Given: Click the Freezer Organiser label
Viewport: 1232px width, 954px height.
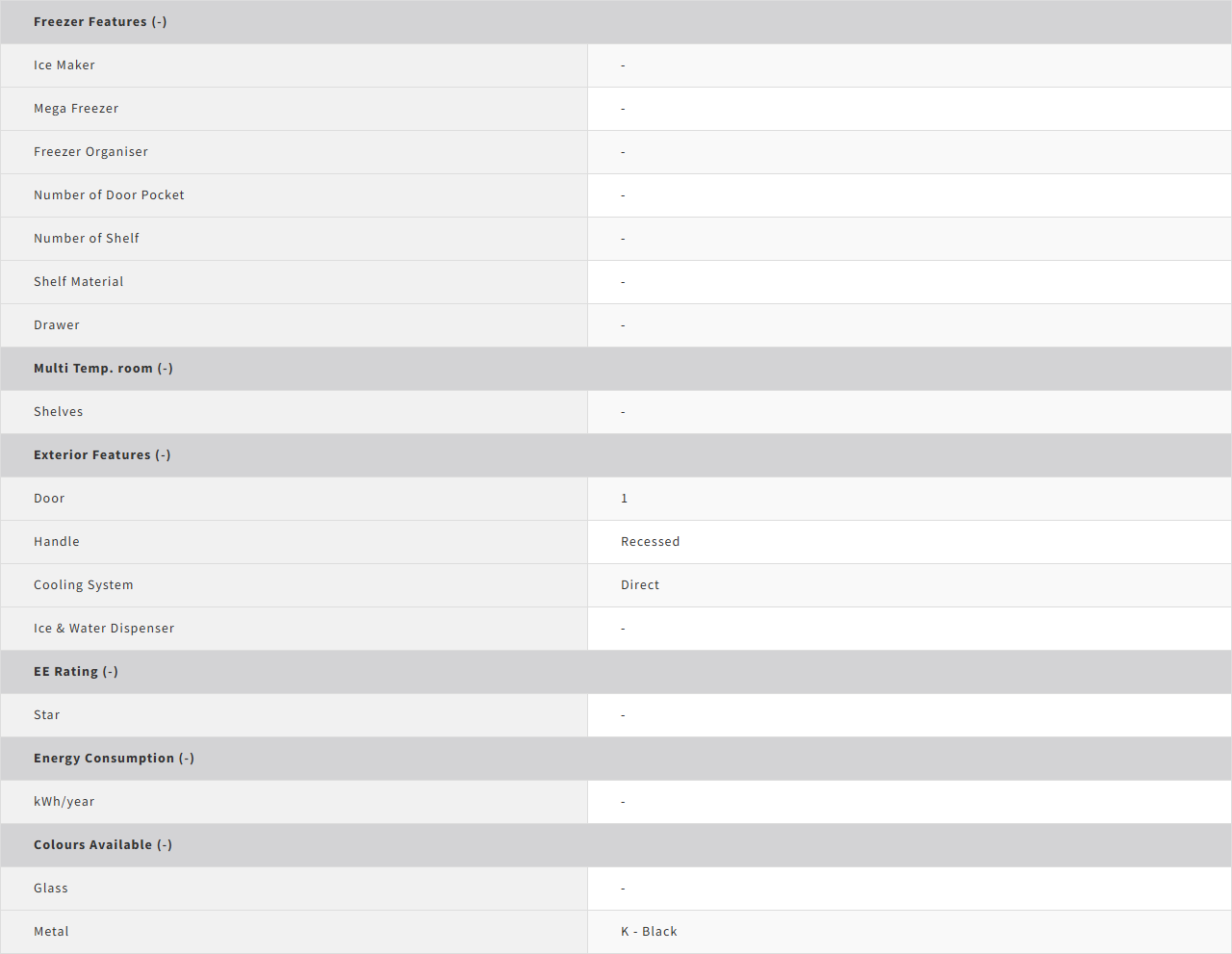Looking at the screenshot, I should (x=90, y=152).
